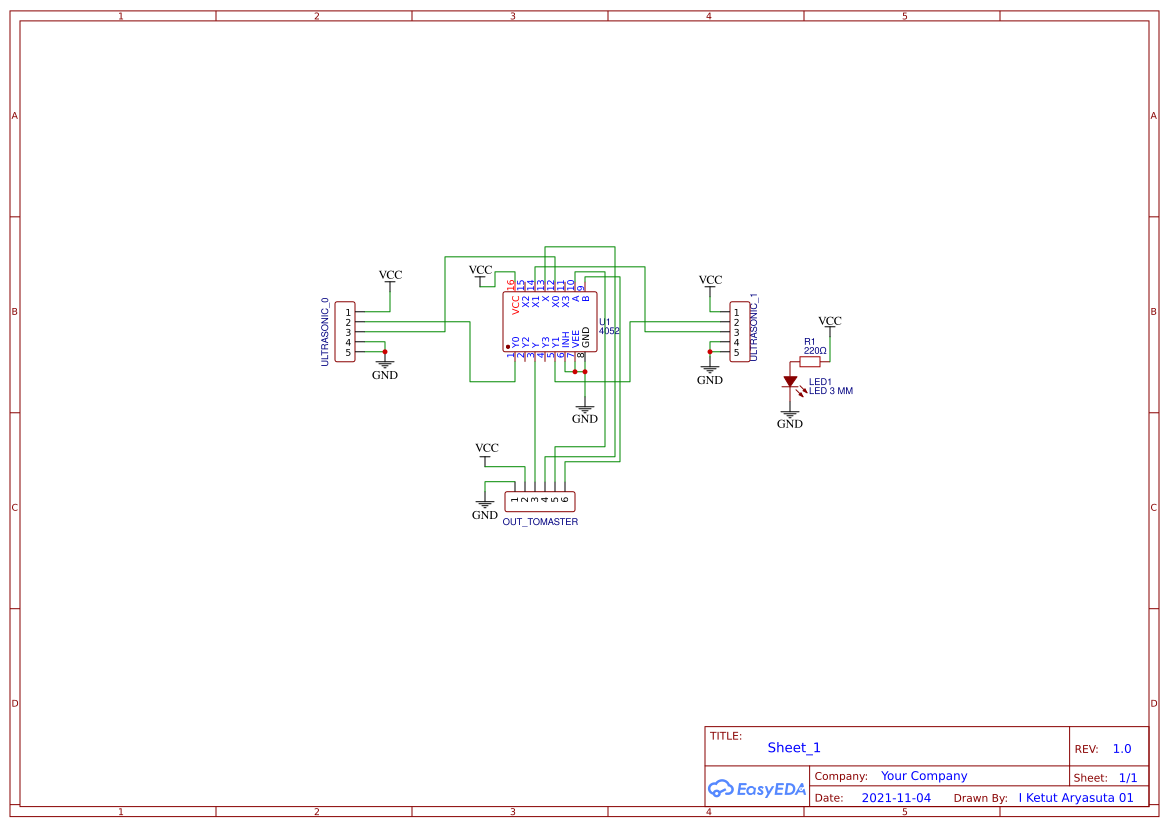
Task: Click the date 2021-11-04 in title block
Action: click(x=896, y=797)
